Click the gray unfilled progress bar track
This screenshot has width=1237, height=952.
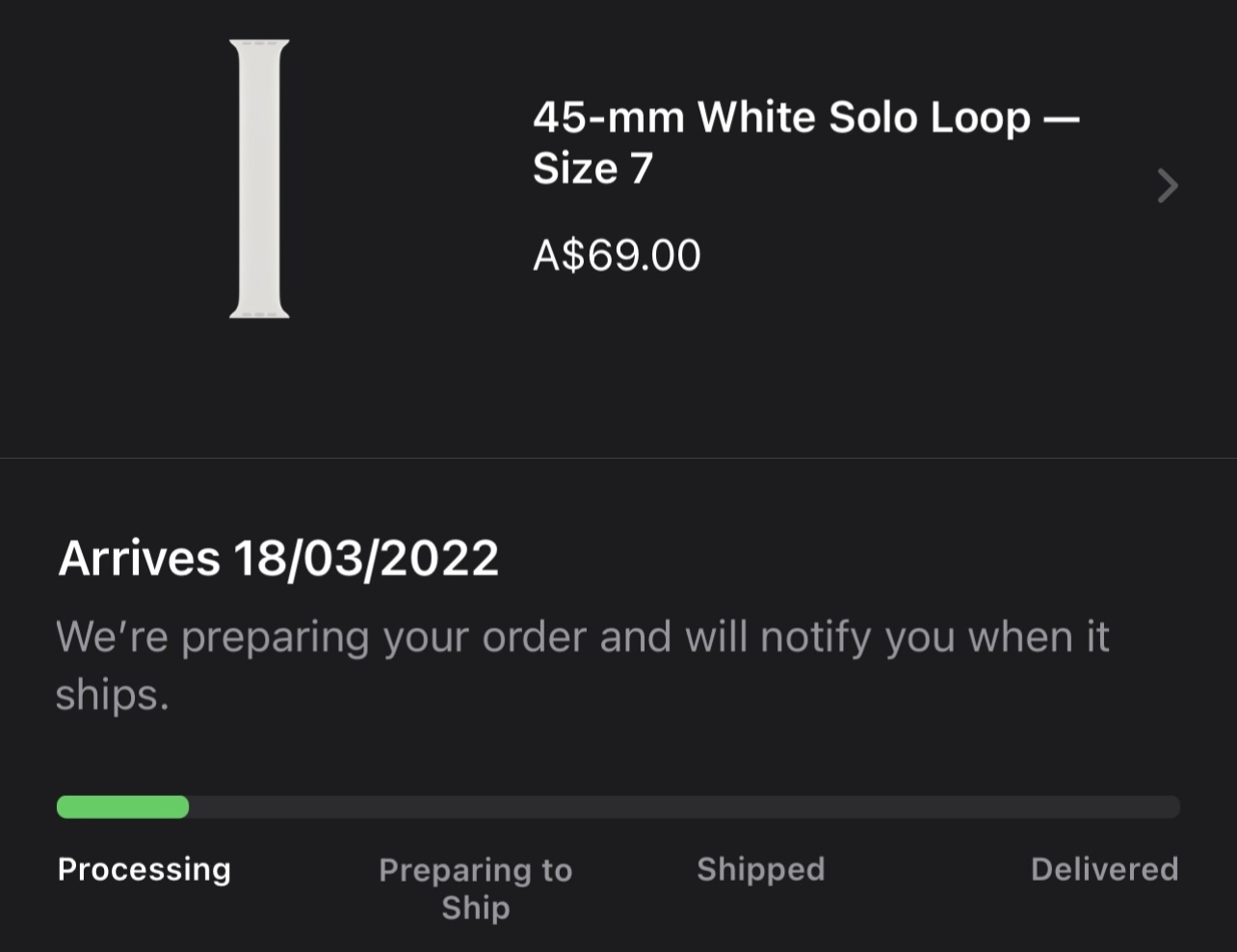coord(684,807)
